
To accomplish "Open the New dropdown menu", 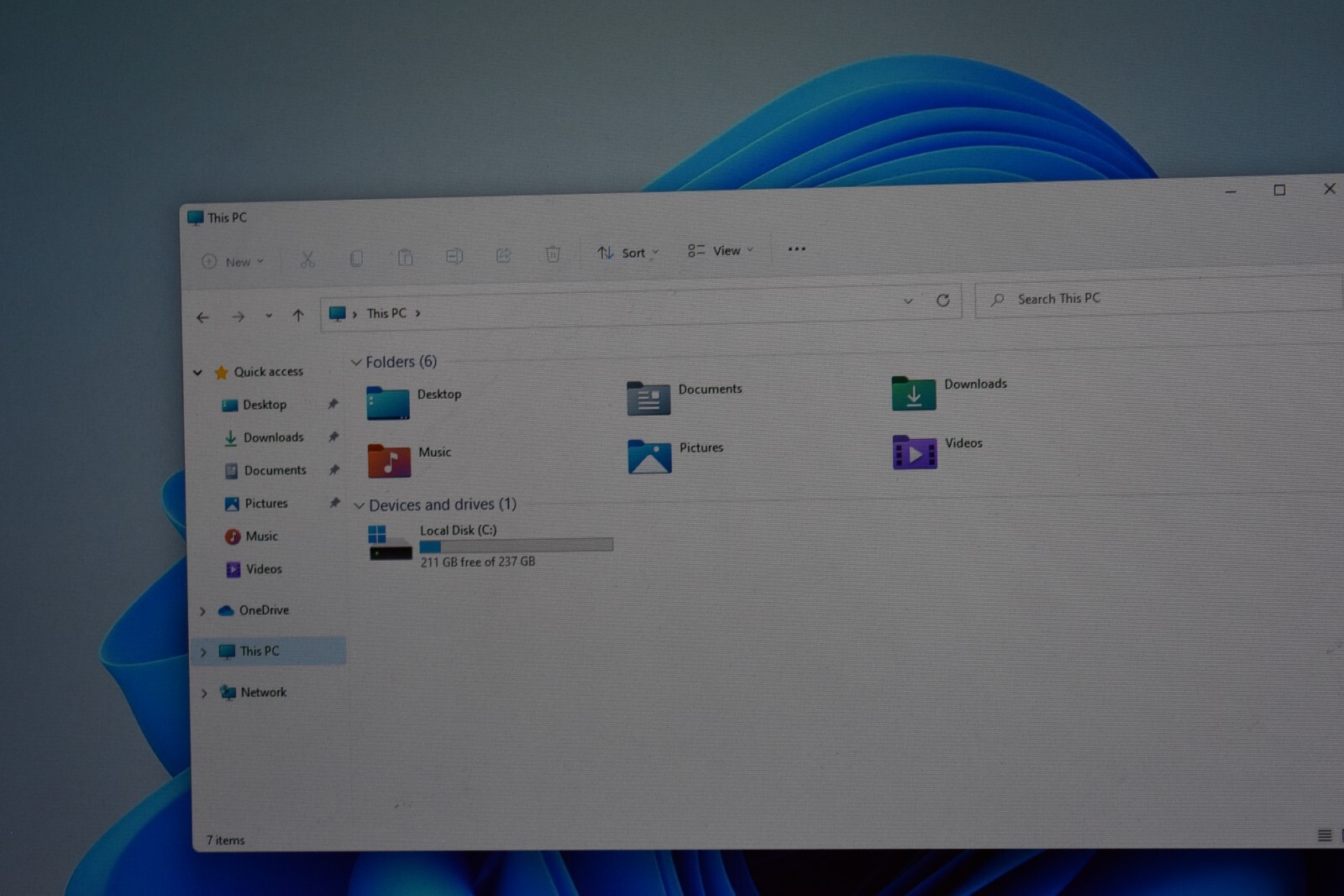I will coord(233,261).
